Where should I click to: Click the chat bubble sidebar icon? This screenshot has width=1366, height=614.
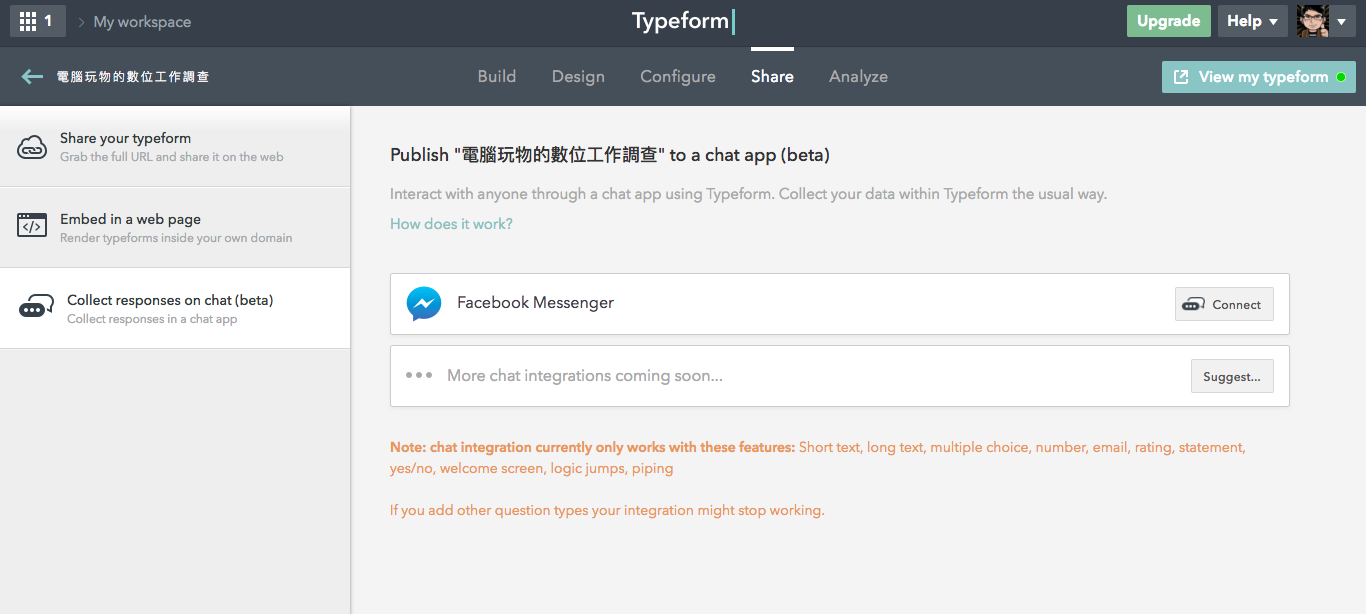[x=36, y=307]
